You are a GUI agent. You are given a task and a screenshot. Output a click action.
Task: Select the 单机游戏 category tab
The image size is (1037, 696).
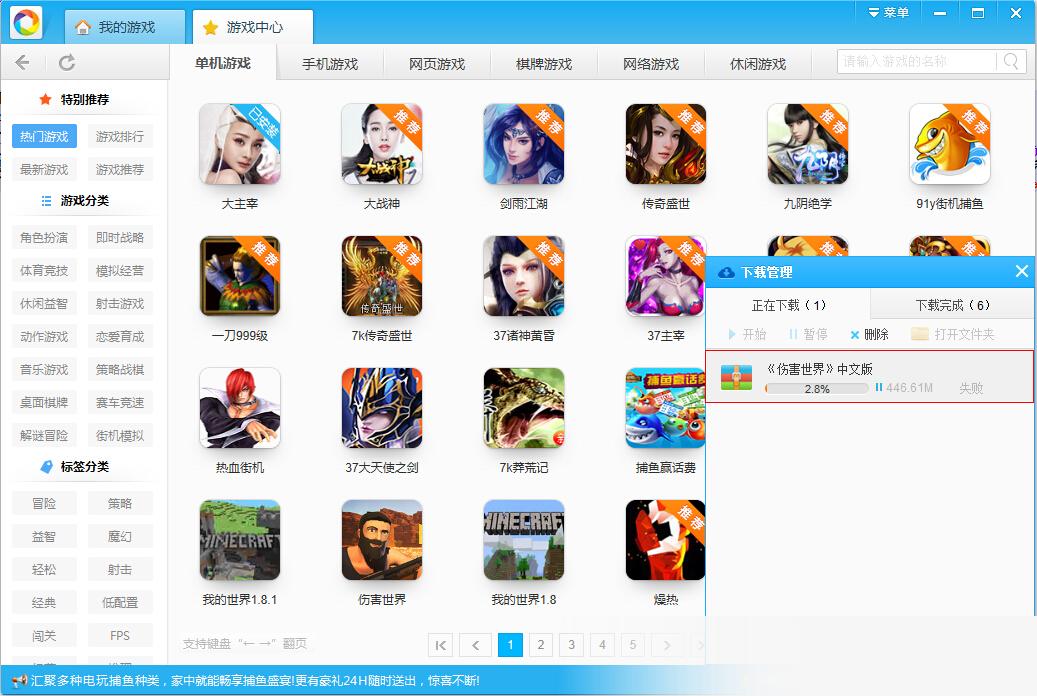[x=223, y=64]
